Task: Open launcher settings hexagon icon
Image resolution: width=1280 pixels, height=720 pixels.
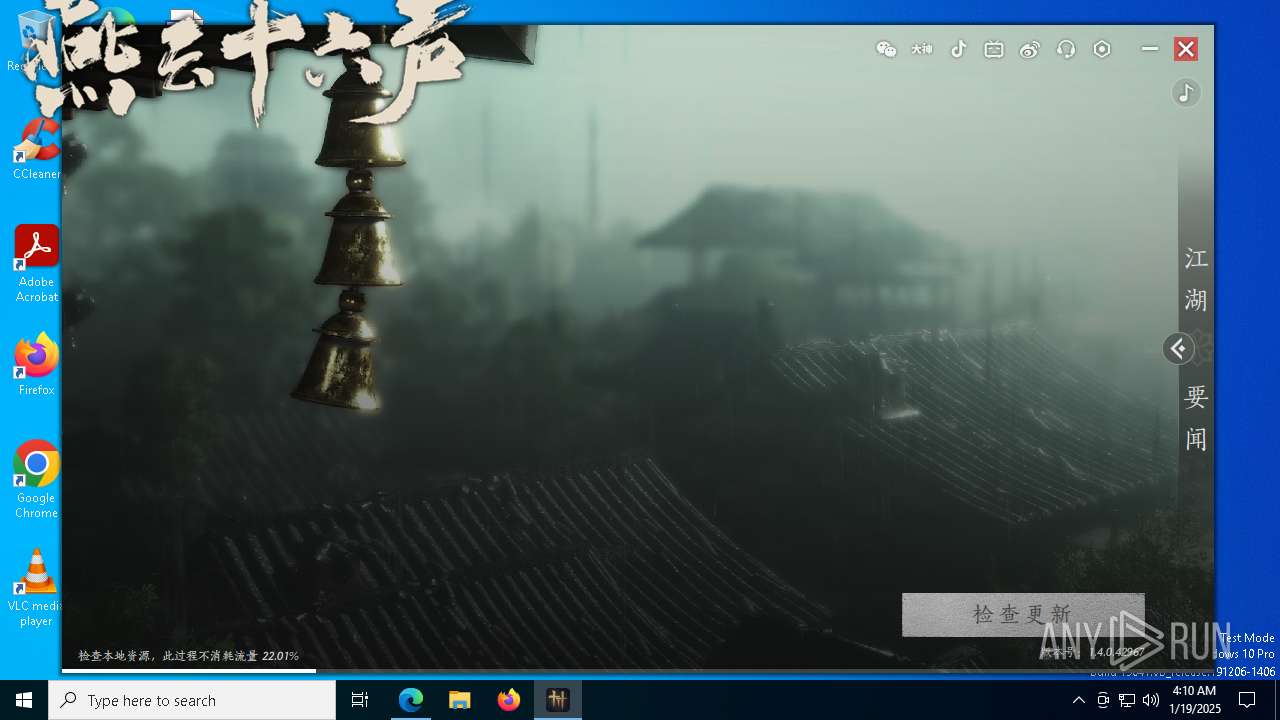Action: tap(1102, 49)
